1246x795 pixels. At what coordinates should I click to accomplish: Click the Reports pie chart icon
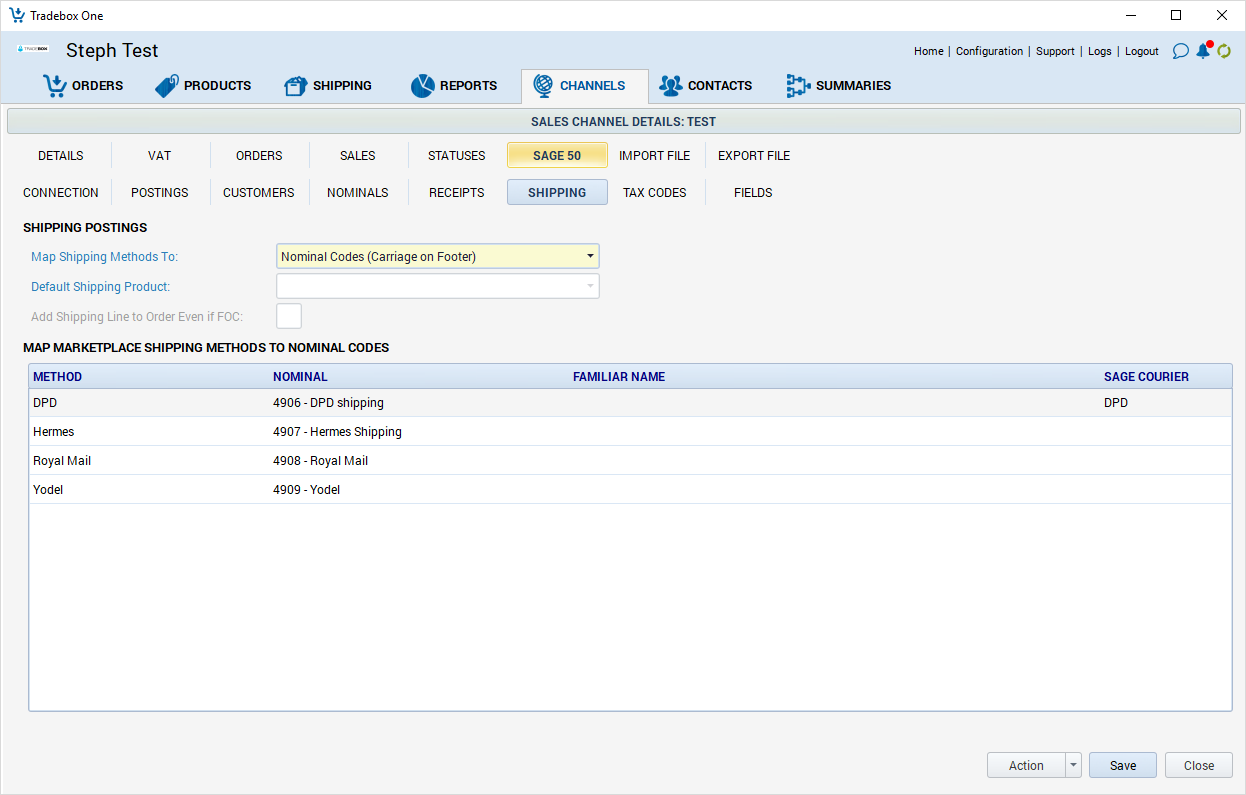pos(422,86)
